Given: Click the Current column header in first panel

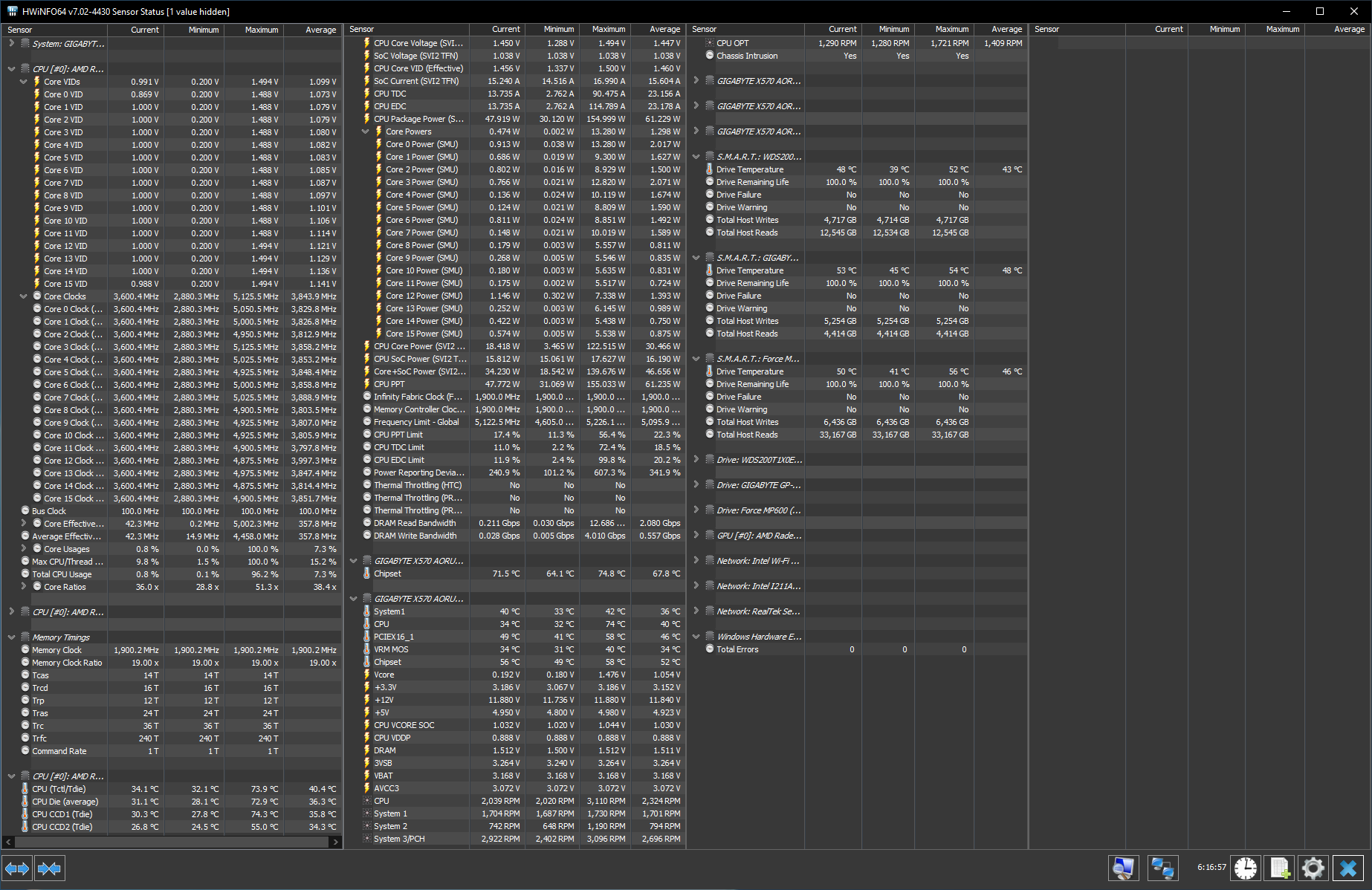Looking at the screenshot, I should [136, 30].
